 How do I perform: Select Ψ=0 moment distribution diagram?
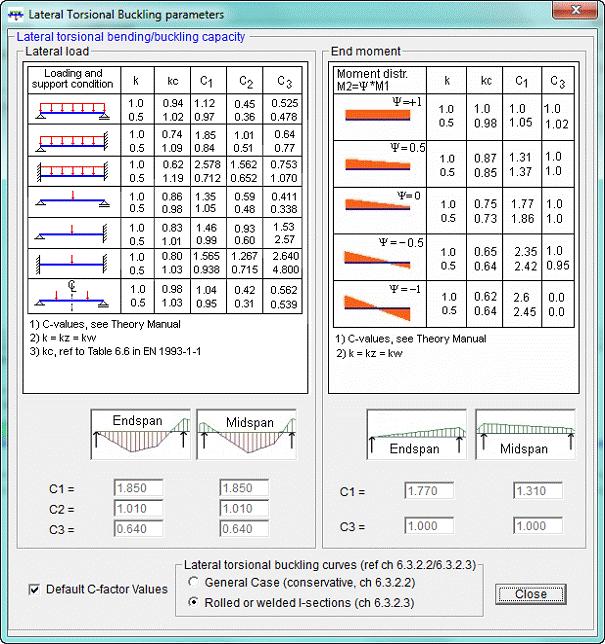pos(377,204)
